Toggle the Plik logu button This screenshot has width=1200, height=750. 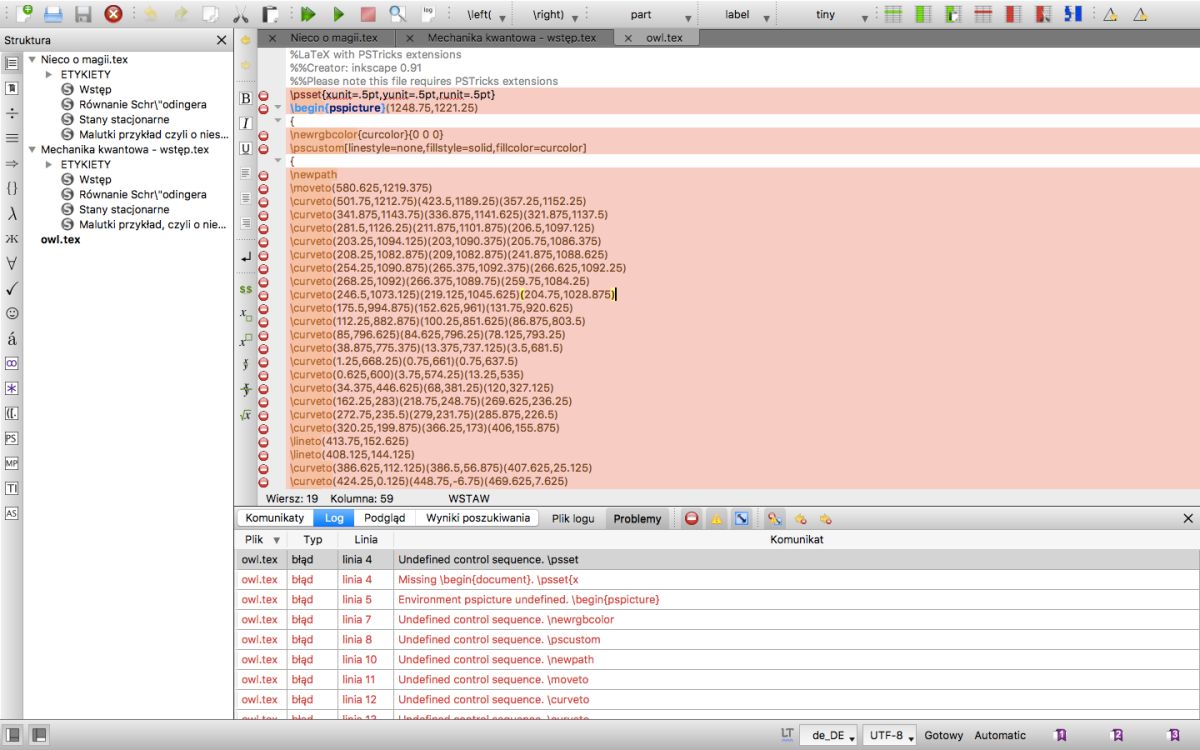click(573, 518)
